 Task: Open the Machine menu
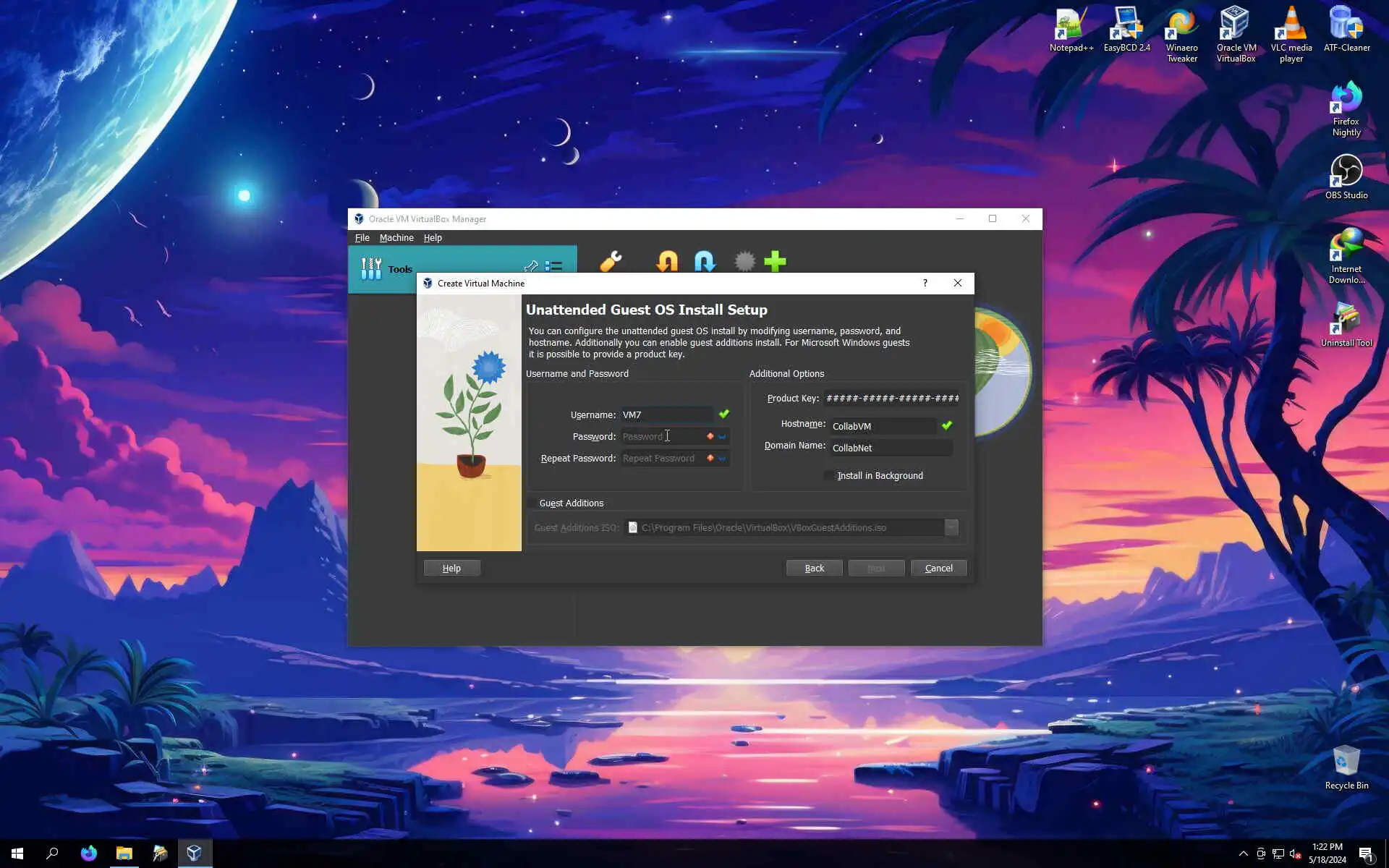pyautogui.click(x=396, y=238)
